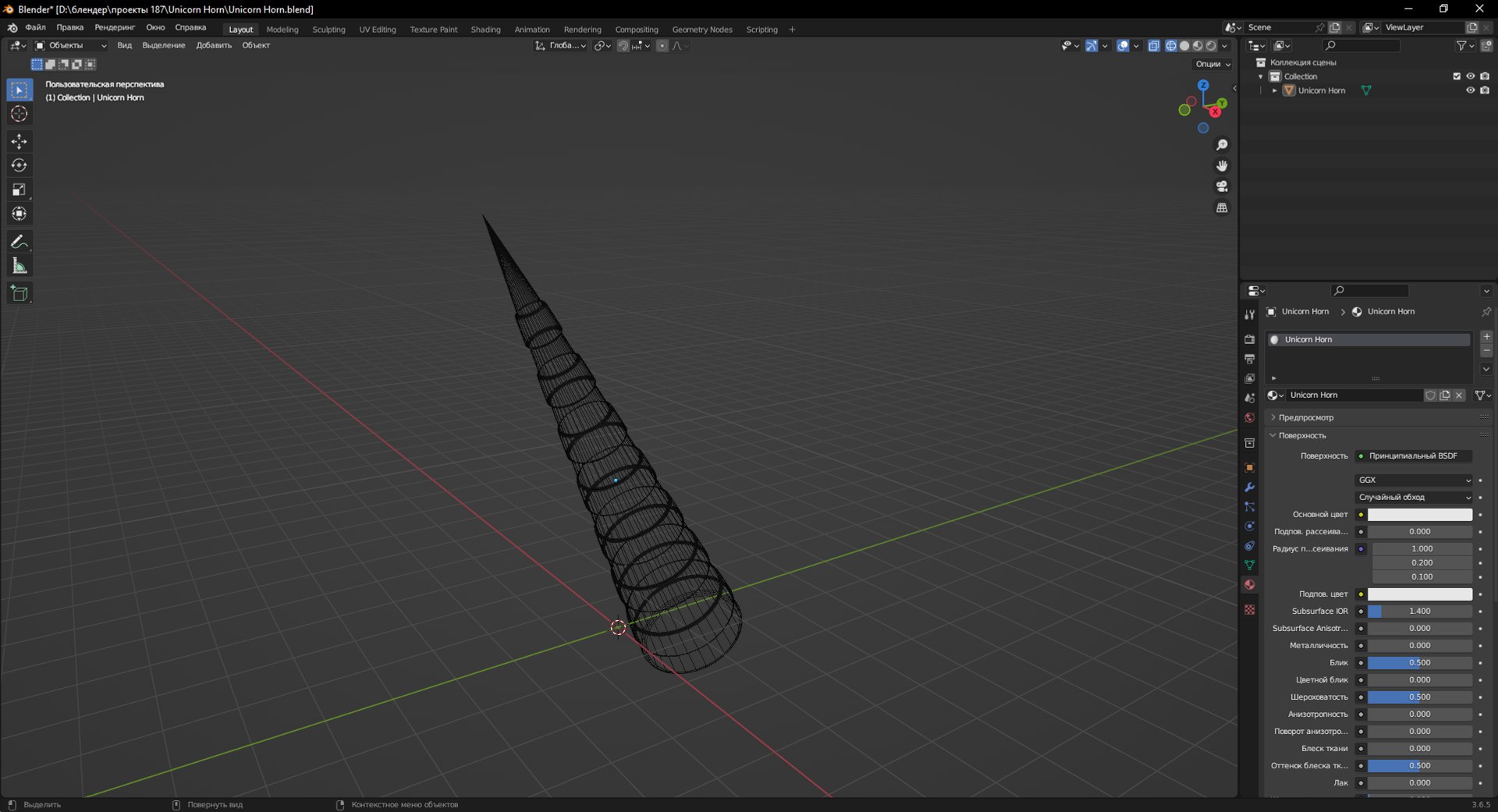Toggle X-ray mode in viewport header
Viewport: 1498px width, 812px height.
(1154, 46)
